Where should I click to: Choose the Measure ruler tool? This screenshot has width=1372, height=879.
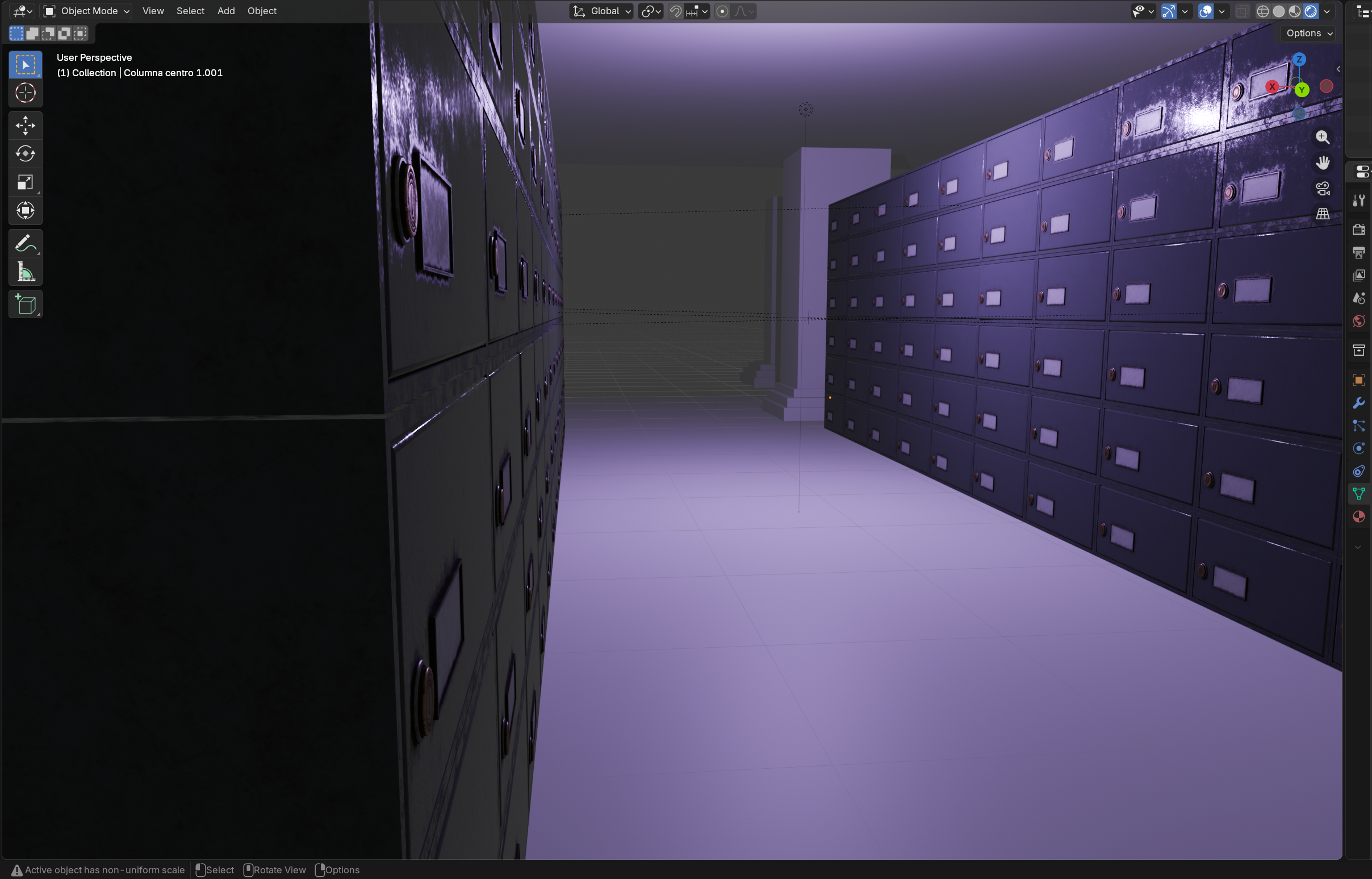coord(25,272)
